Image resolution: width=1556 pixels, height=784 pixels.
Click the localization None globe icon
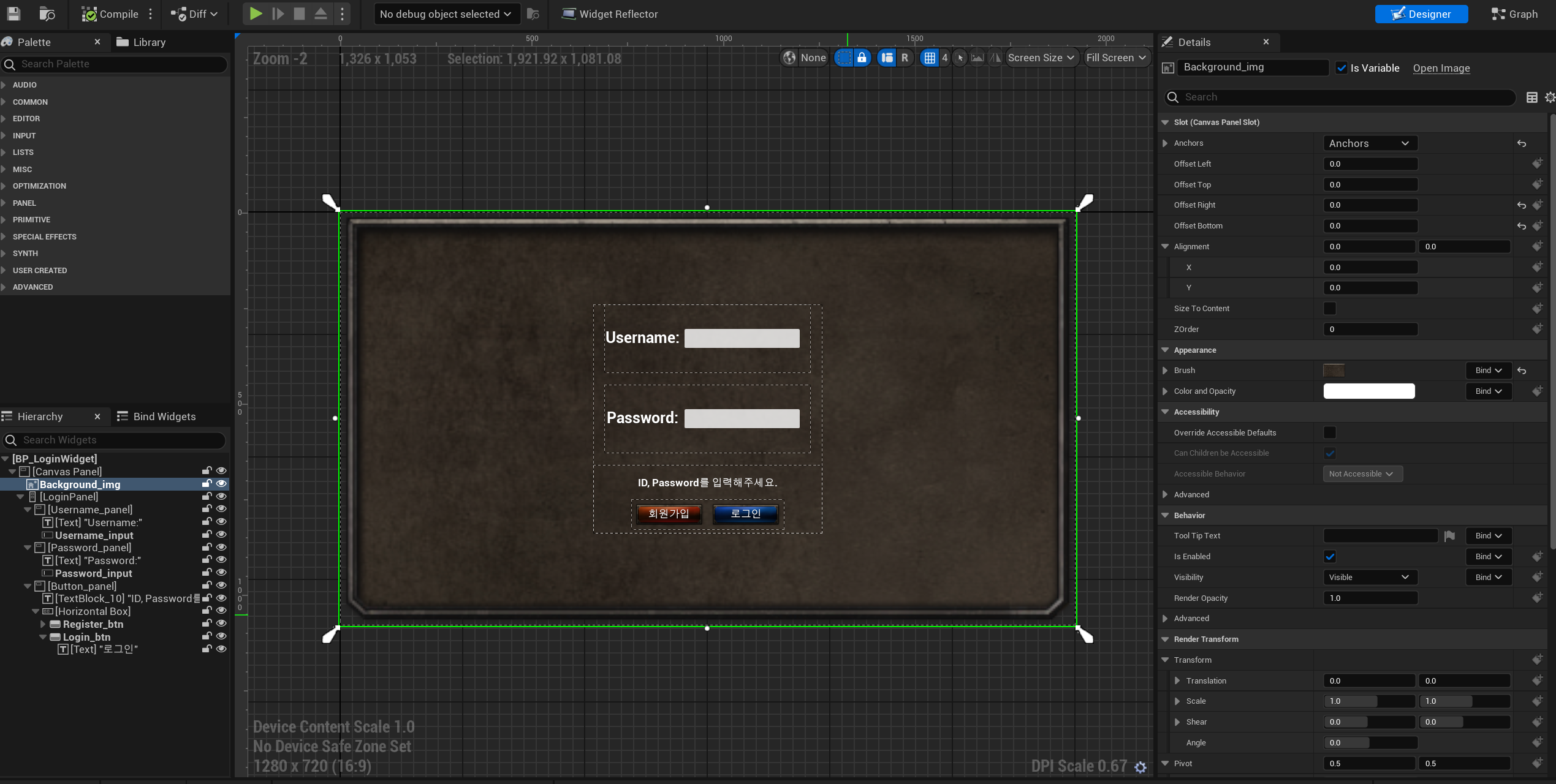click(x=789, y=58)
